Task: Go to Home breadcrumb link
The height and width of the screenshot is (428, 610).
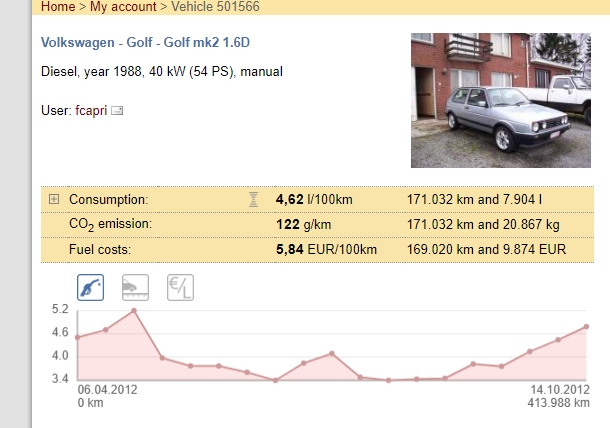Action: pos(58,7)
